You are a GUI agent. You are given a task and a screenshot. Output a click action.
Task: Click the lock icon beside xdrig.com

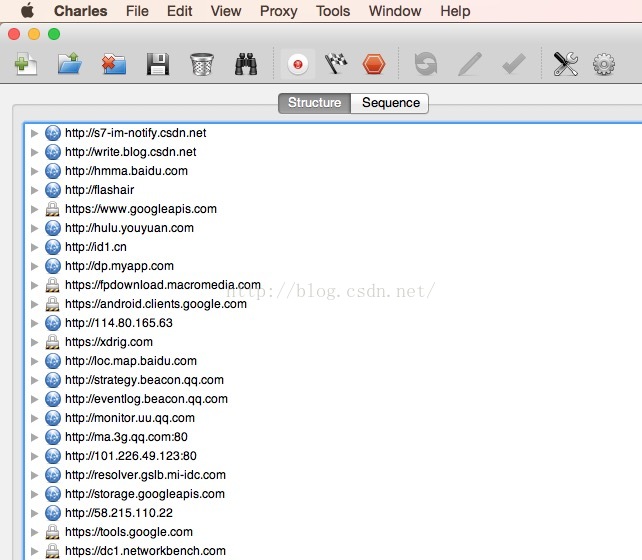pos(52,342)
